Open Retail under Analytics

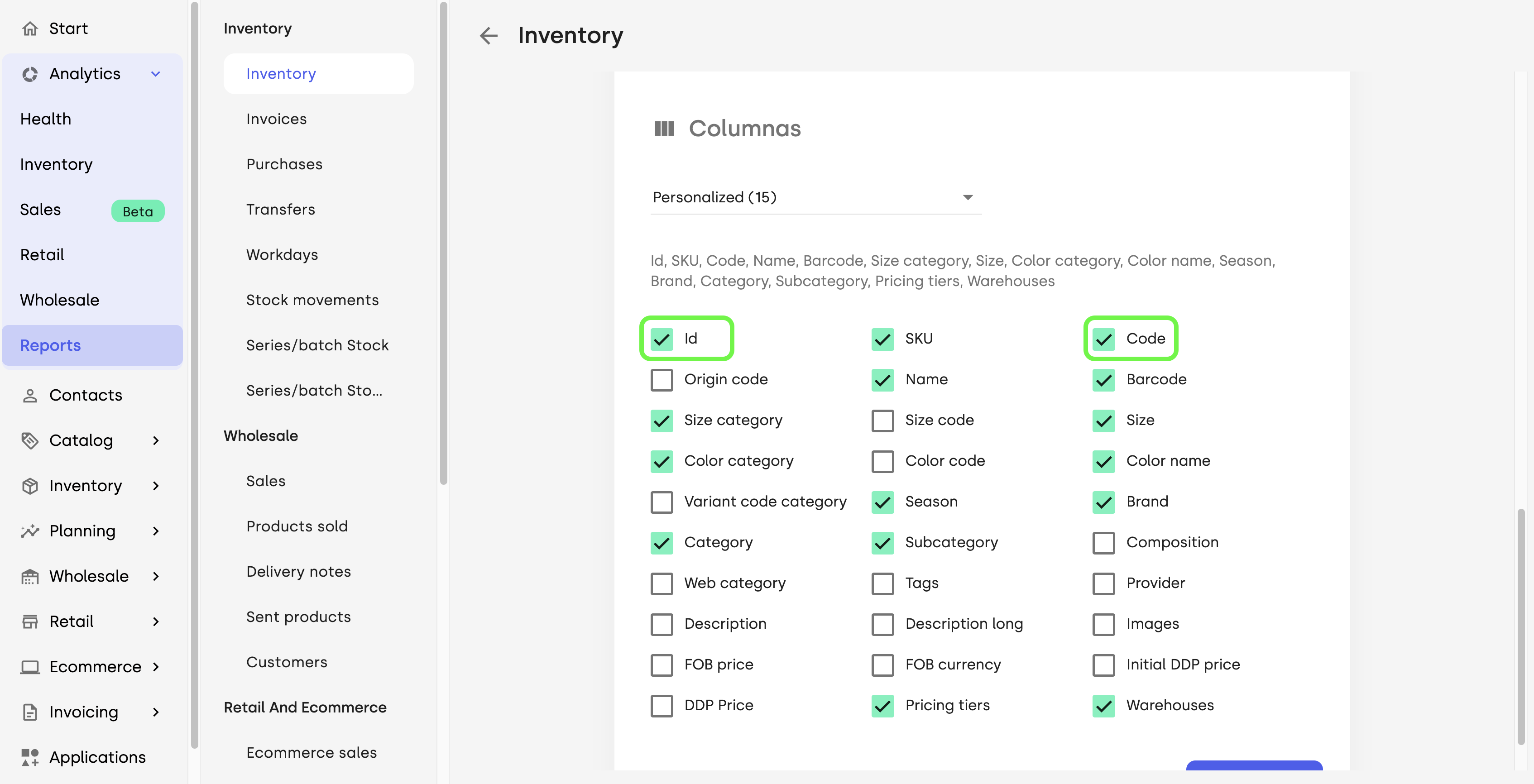point(92,255)
